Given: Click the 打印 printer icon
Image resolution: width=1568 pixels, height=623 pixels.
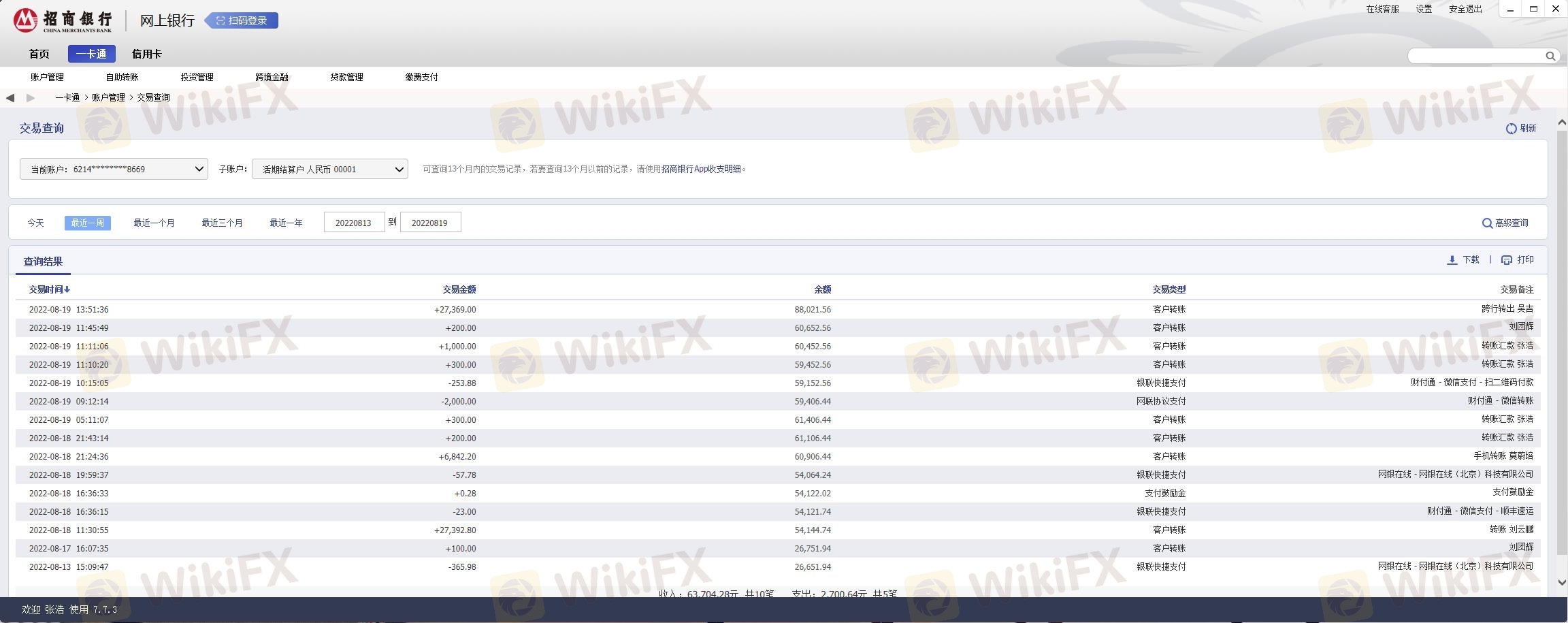Looking at the screenshot, I should pos(1507,260).
